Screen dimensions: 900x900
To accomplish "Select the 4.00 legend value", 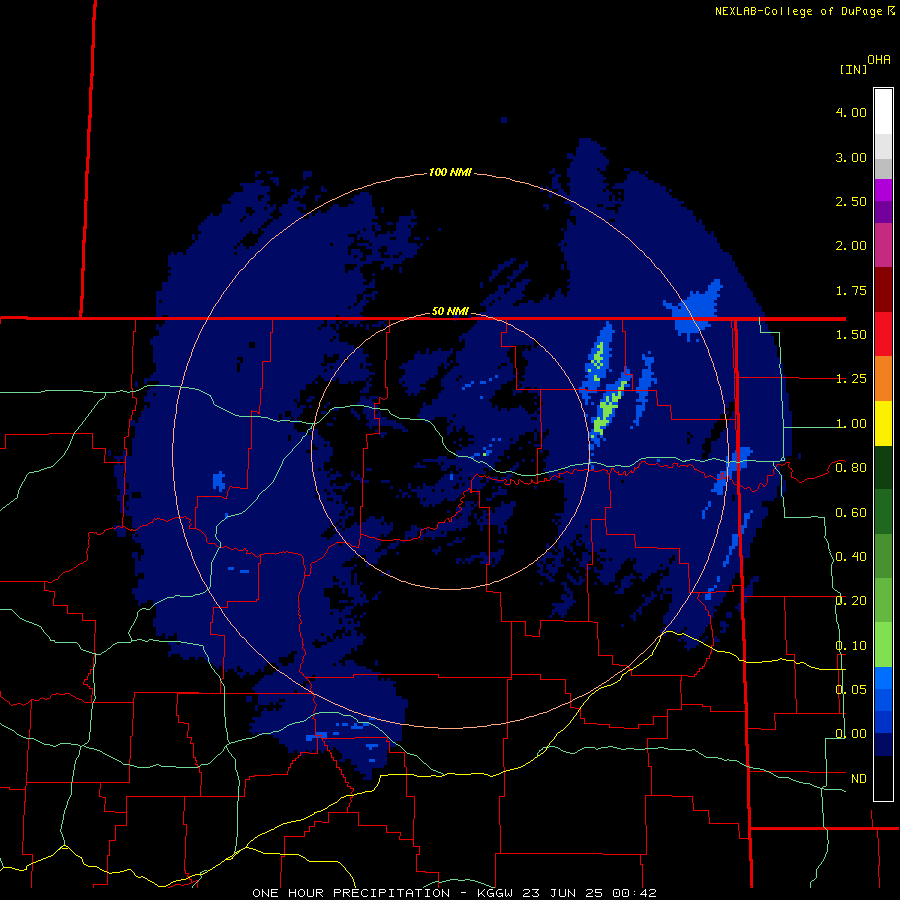I will tap(851, 112).
